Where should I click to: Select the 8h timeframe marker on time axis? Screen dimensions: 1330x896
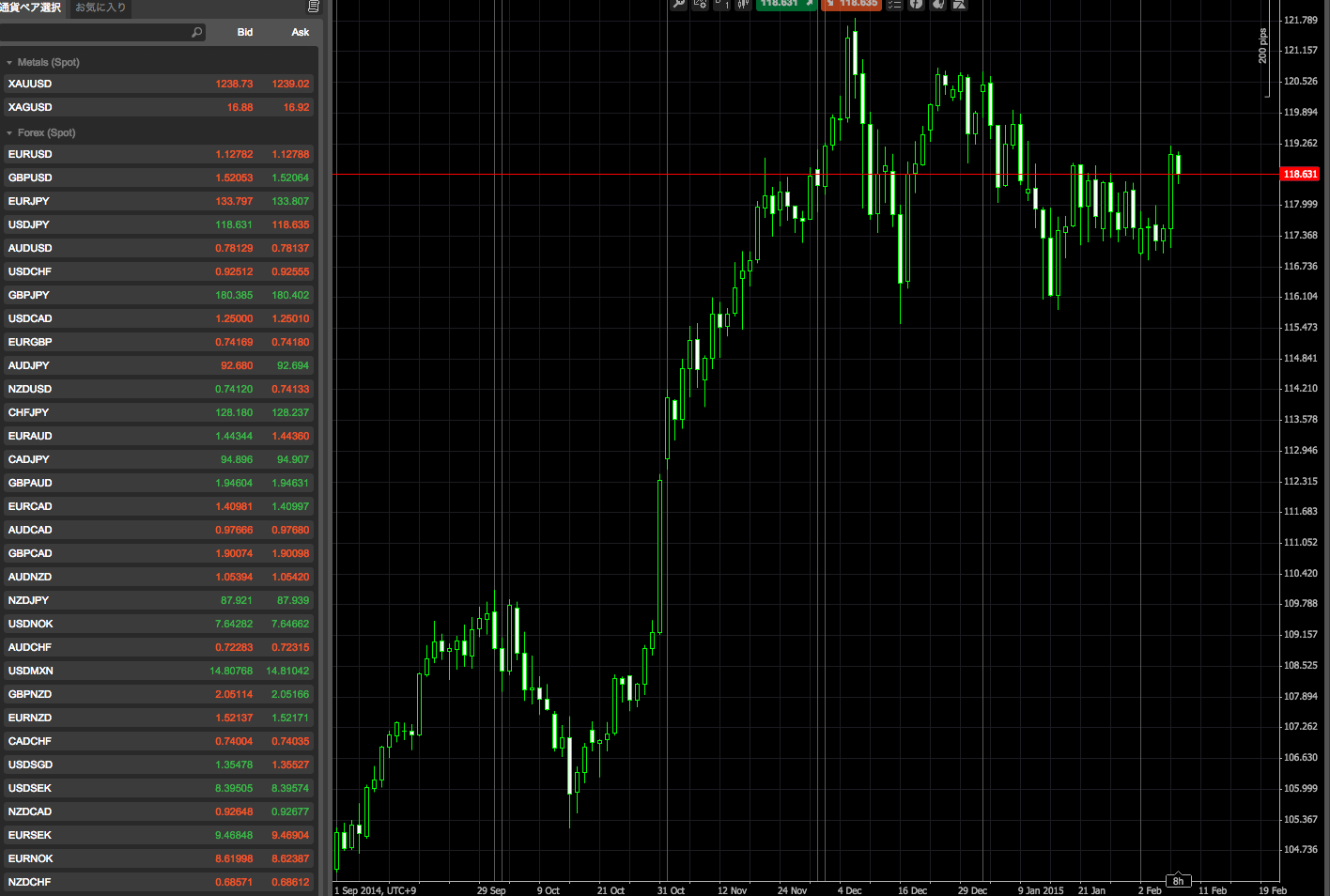coord(1178,881)
